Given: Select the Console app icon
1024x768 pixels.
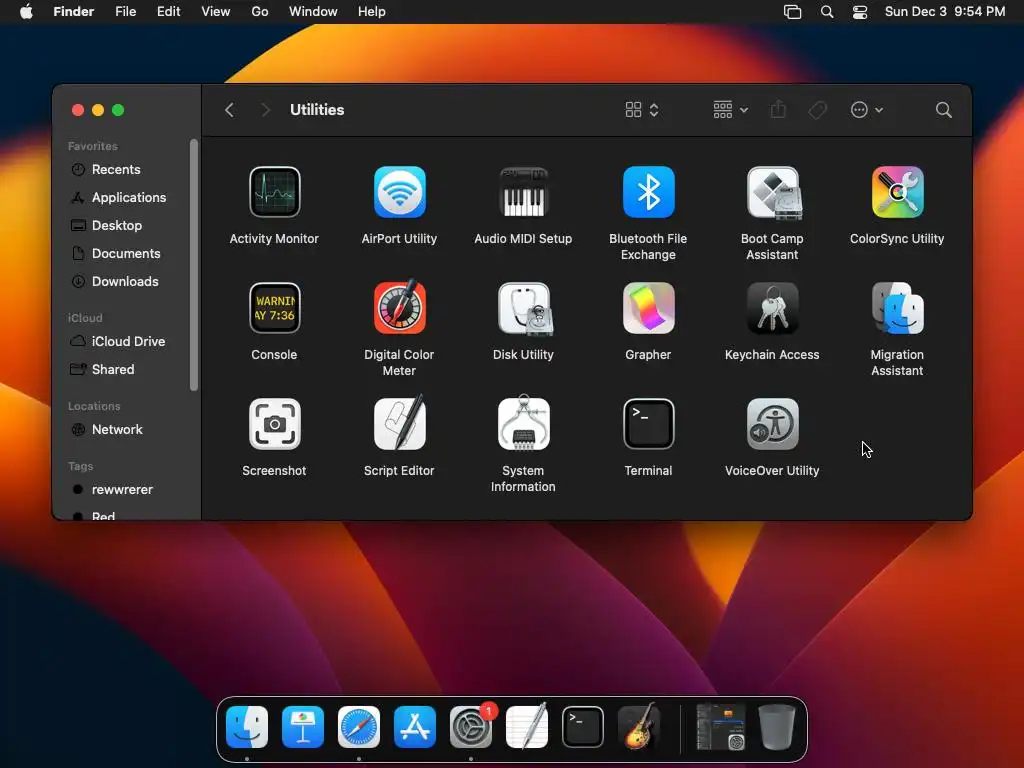Looking at the screenshot, I should (274, 308).
